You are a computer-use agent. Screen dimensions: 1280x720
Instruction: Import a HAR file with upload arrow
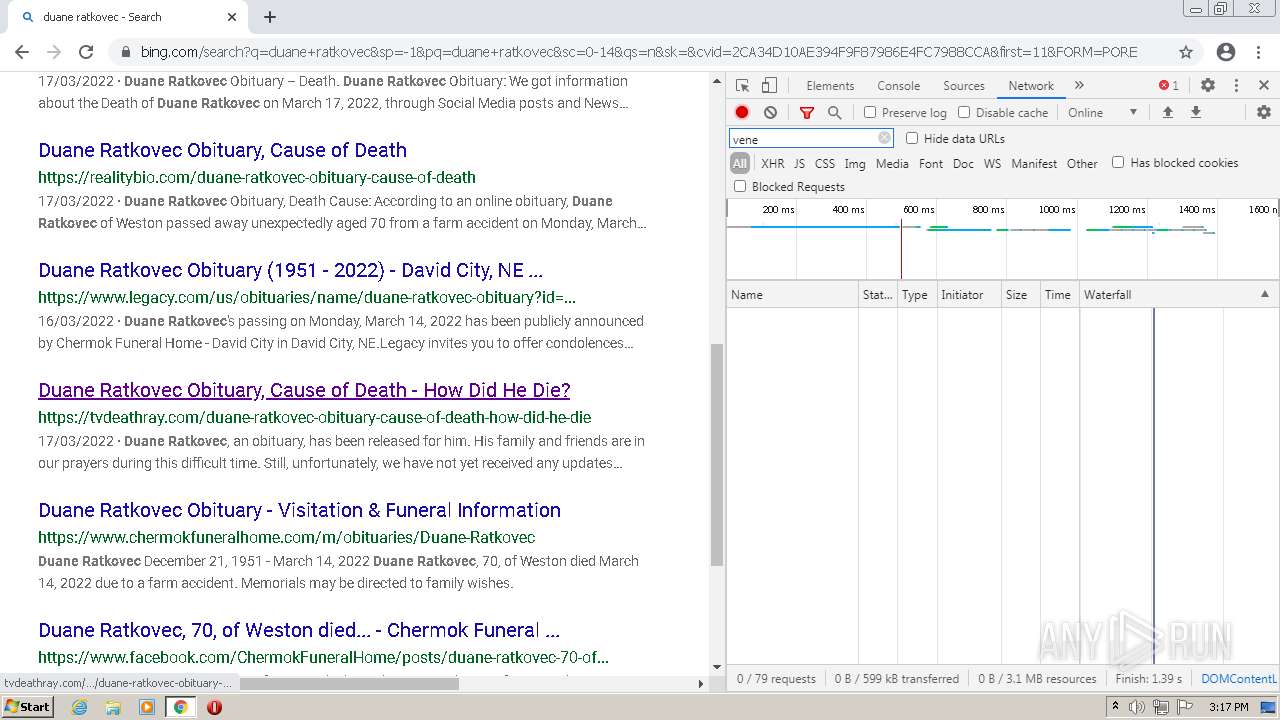[x=1167, y=113]
